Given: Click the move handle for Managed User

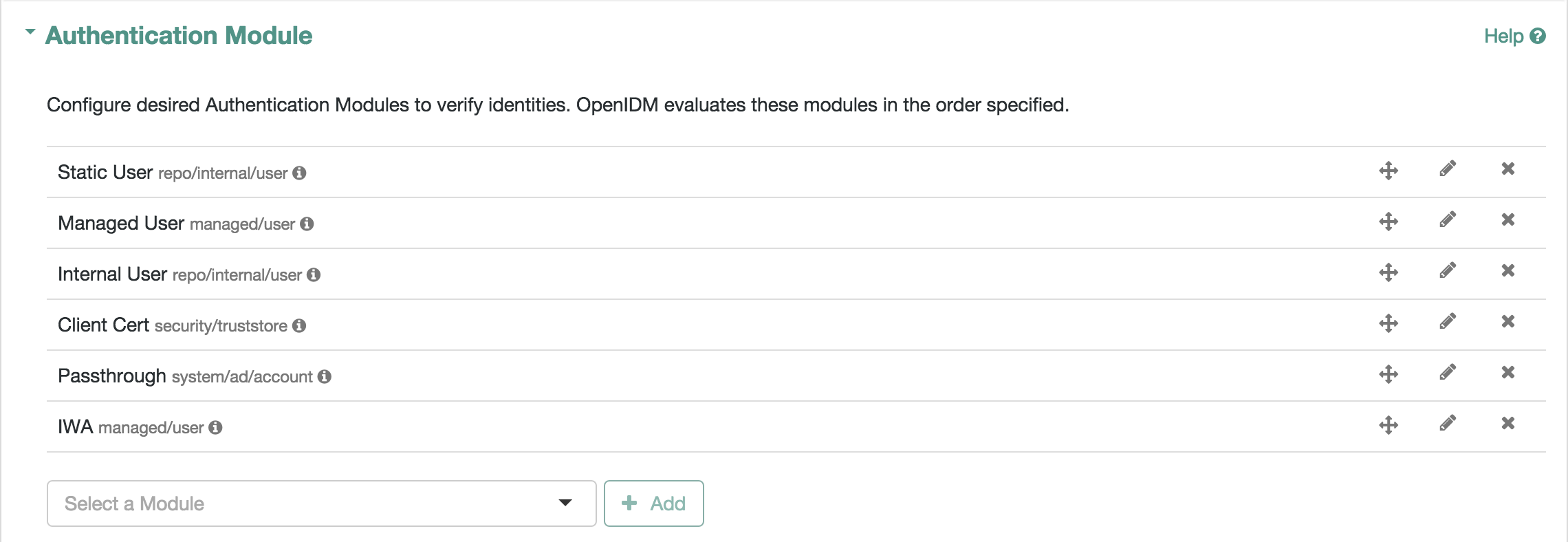Looking at the screenshot, I should point(1389,221).
